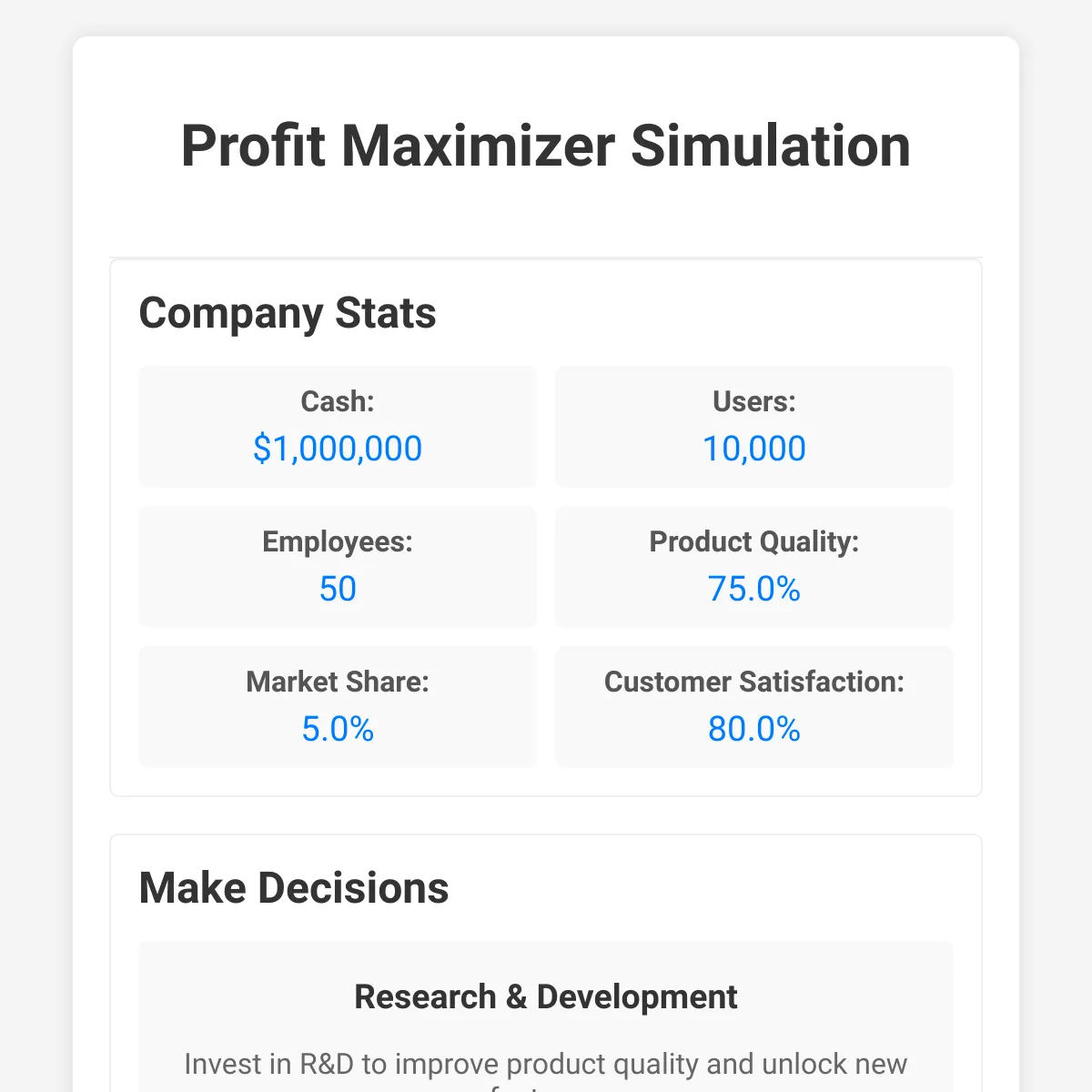1092x1092 pixels.
Task: Open the Research & Development section
Action: pos(546,996)
